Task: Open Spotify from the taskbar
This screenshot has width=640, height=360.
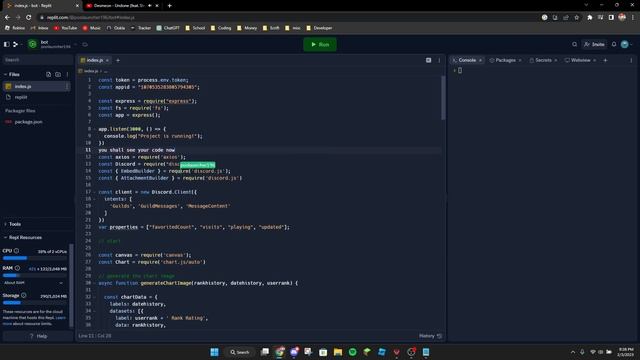Action: pyautogui.click(x=353, y=352)
